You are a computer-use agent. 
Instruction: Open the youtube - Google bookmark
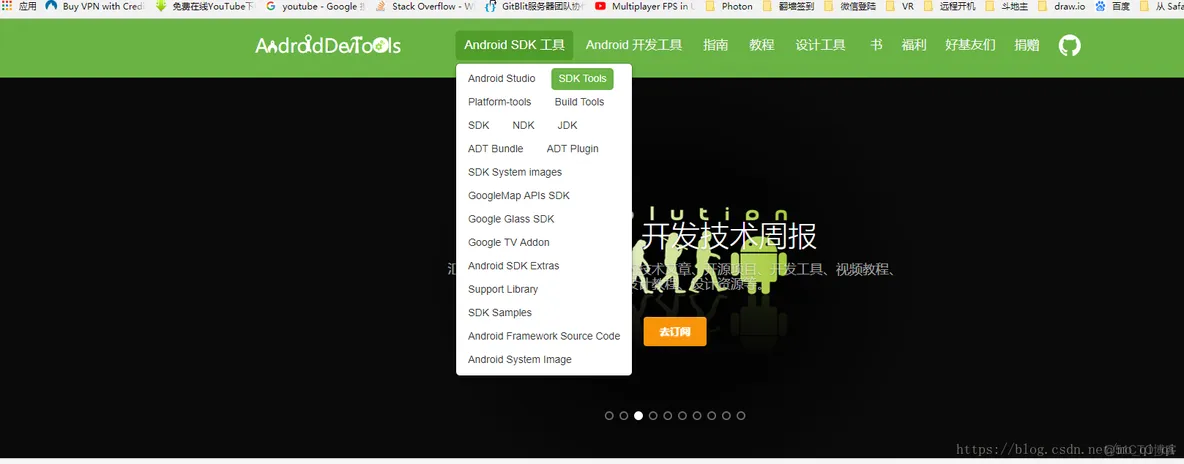click(315, 6)
